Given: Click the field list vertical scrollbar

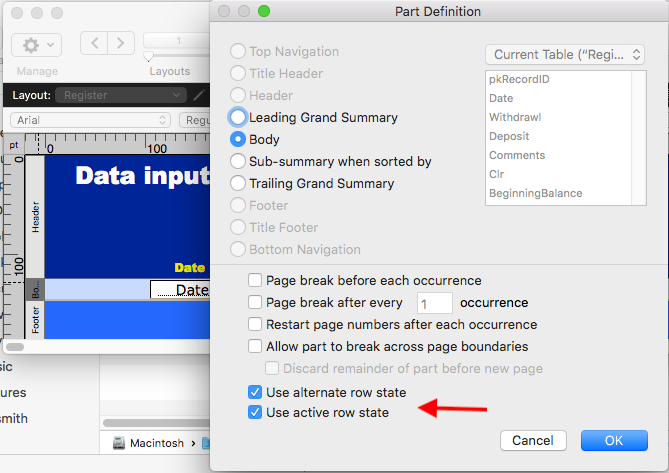Looking at the screenshot, I should [638, 138].
